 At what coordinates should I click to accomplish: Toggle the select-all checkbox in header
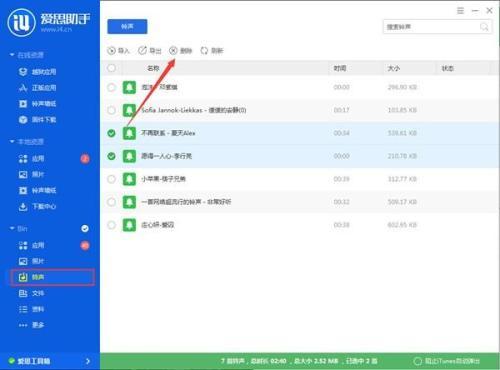tap(111, 68)
